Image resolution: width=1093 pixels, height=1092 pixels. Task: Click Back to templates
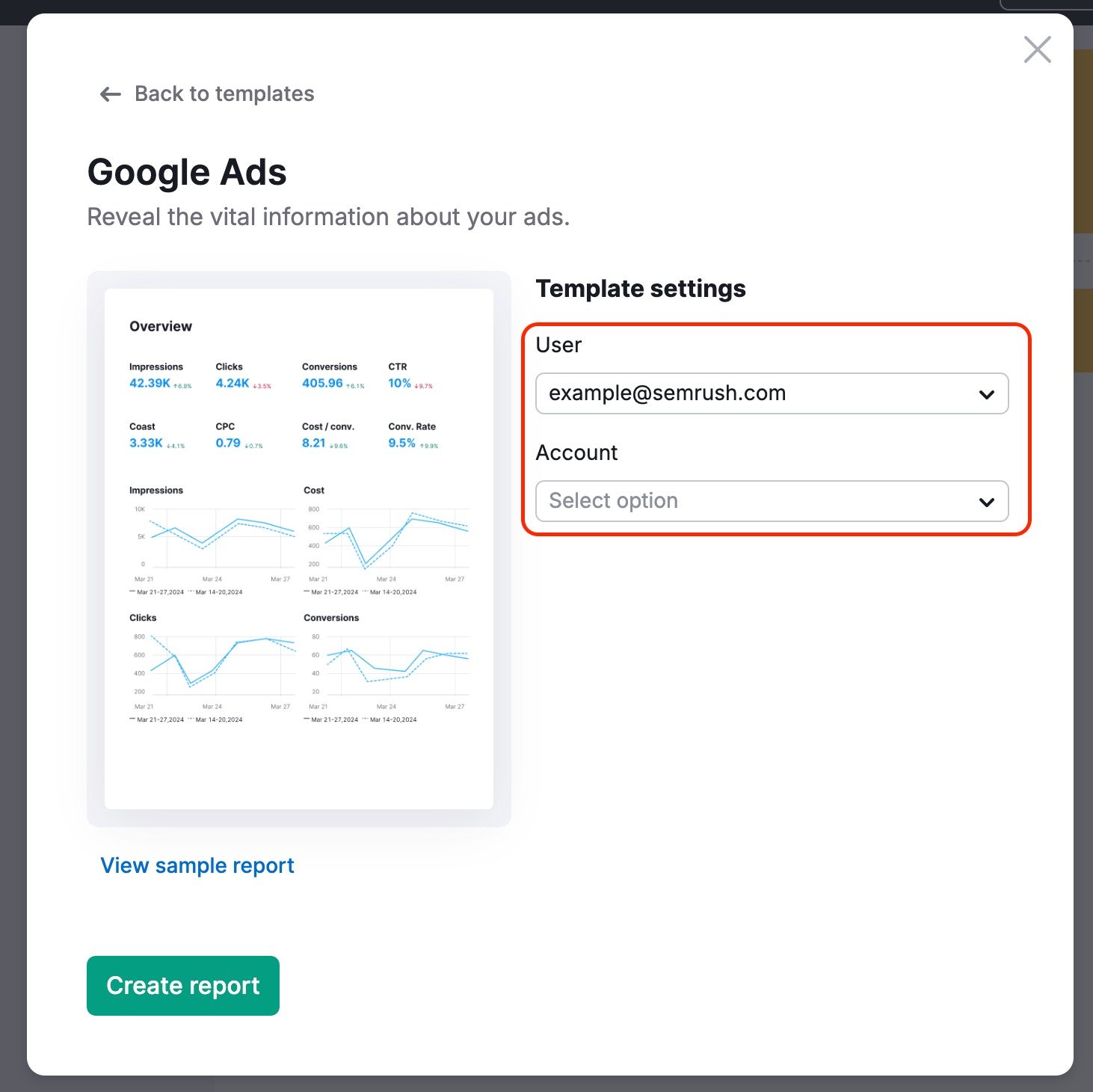coord(224,93)
